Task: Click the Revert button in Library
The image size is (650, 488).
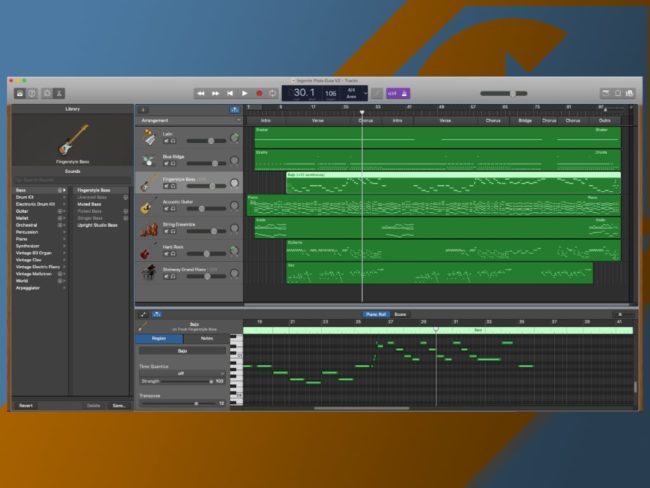Action: coord(26,405)
